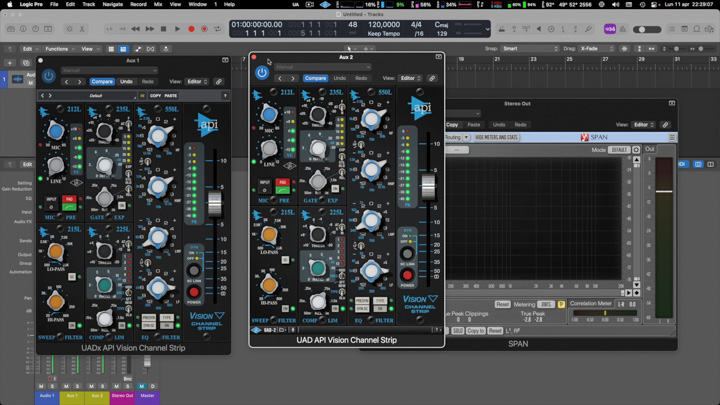Open SPAN mode settings gear icon
This screenshot has width=720, height=405.
pos(636,150)
